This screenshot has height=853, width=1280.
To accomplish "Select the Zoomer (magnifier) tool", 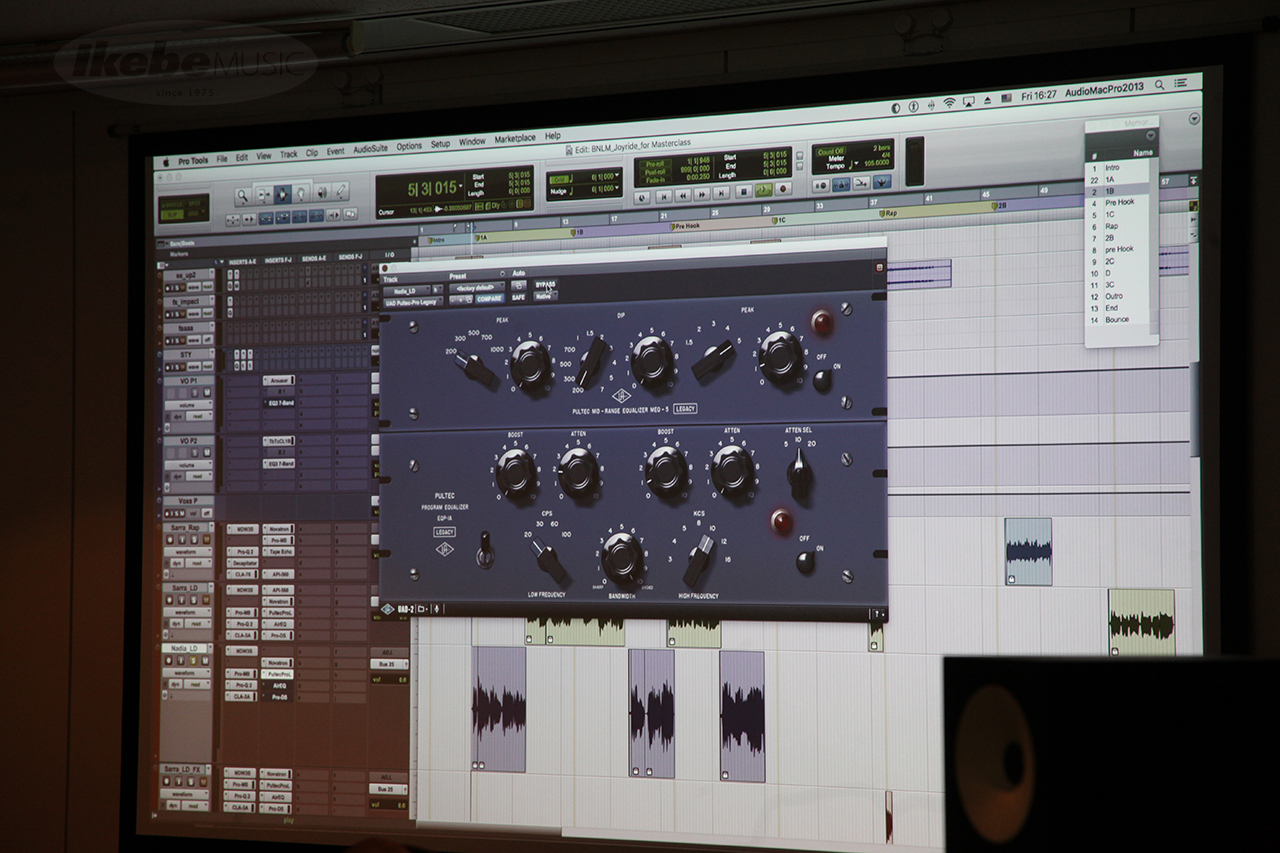I will click(243, 195).
